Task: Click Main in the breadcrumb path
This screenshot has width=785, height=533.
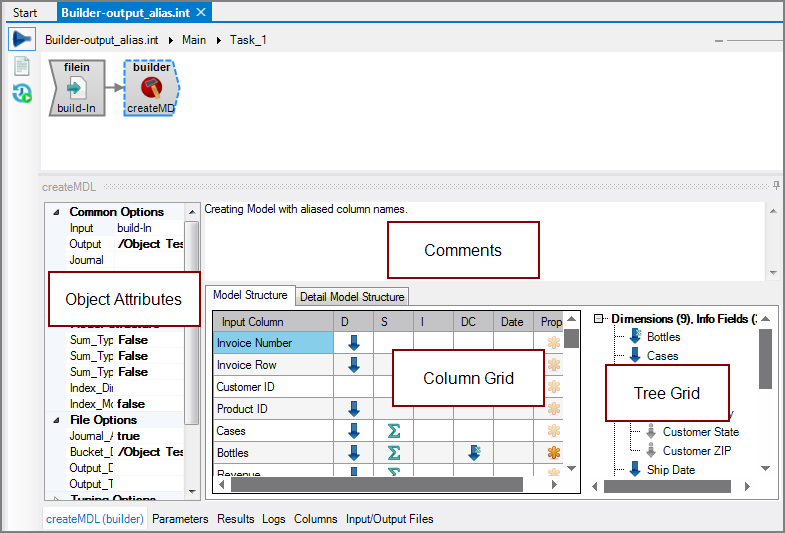Action: [x=194, y=40]
